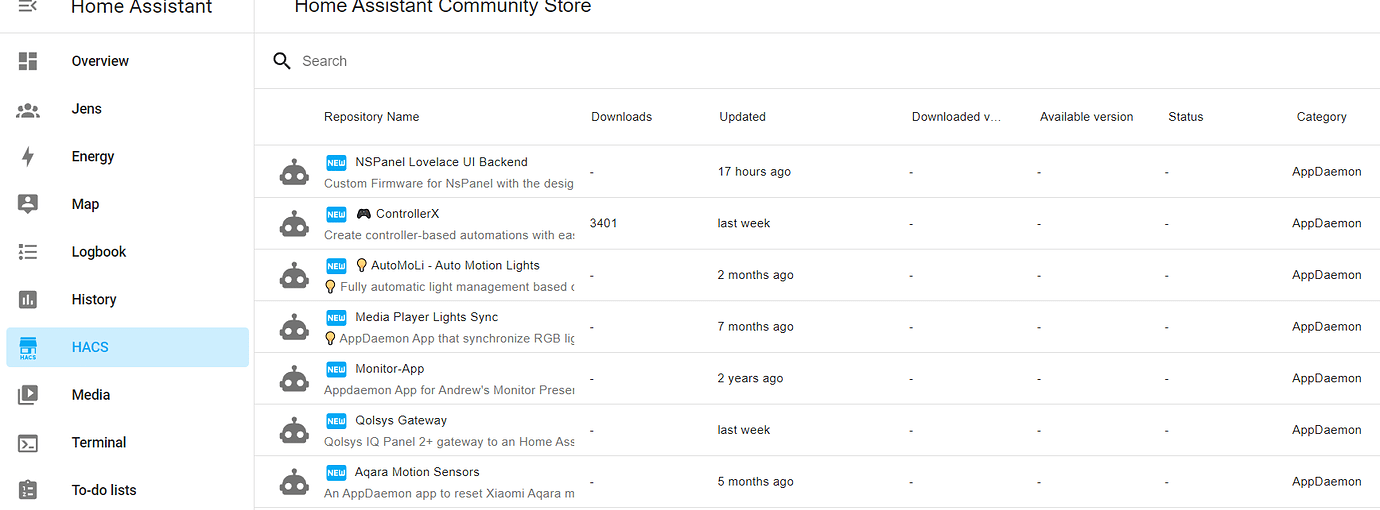Screen dimensions: 1380x510
Task: Focus the Search repositories field
Action: [x=817, y=61]
